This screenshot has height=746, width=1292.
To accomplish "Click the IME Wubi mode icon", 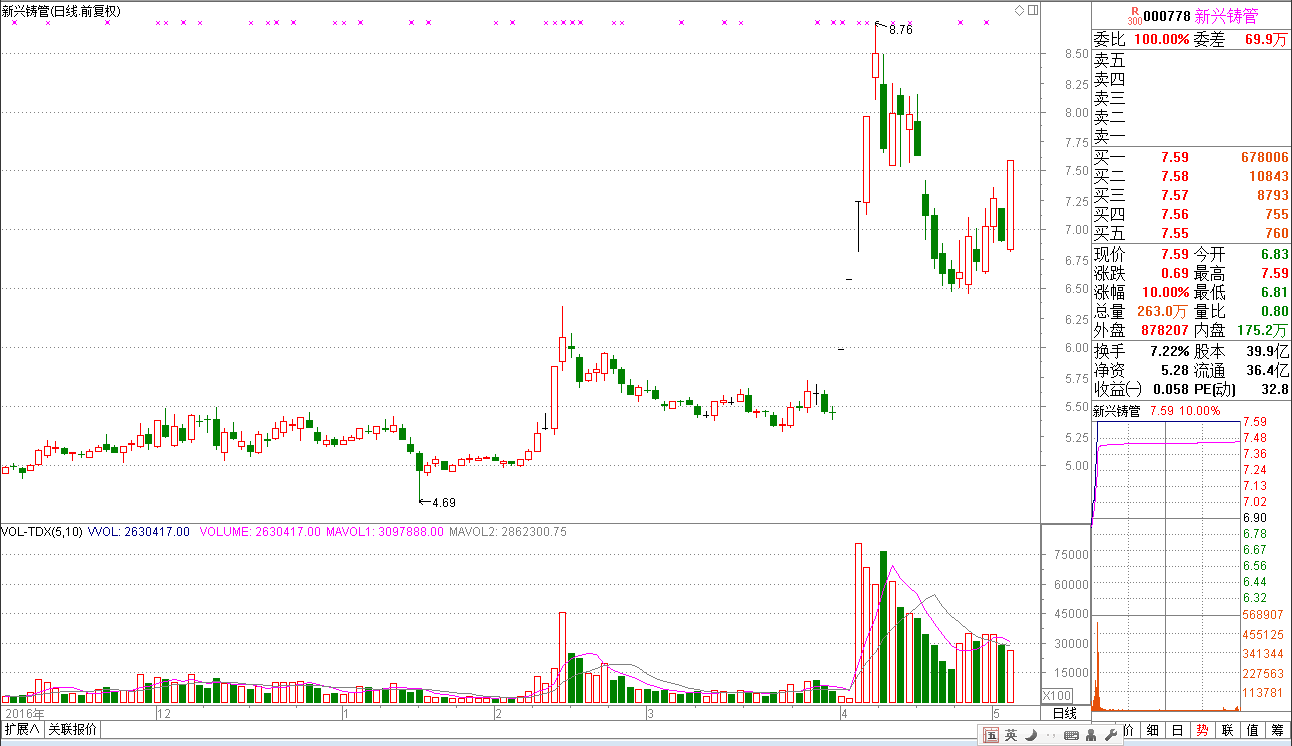I will [x=991, y=736].
